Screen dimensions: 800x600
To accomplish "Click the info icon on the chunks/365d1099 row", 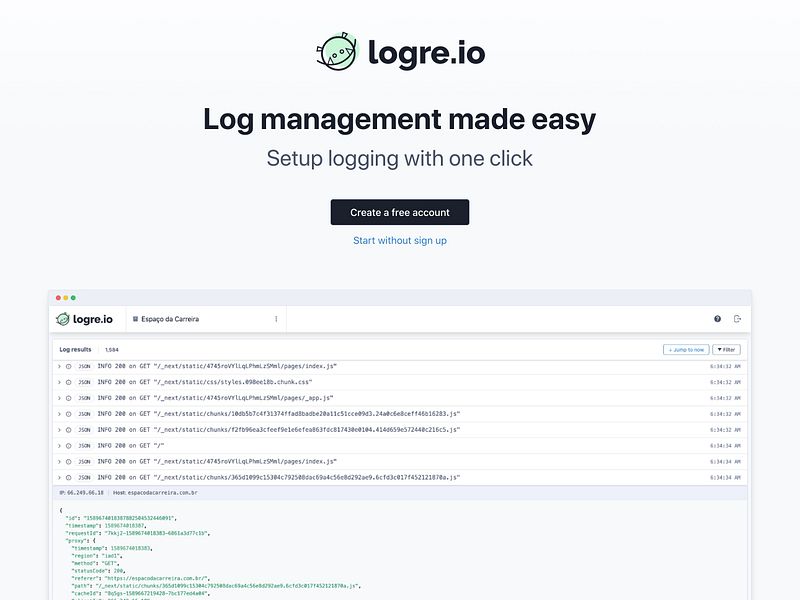I will click(68, 478).
